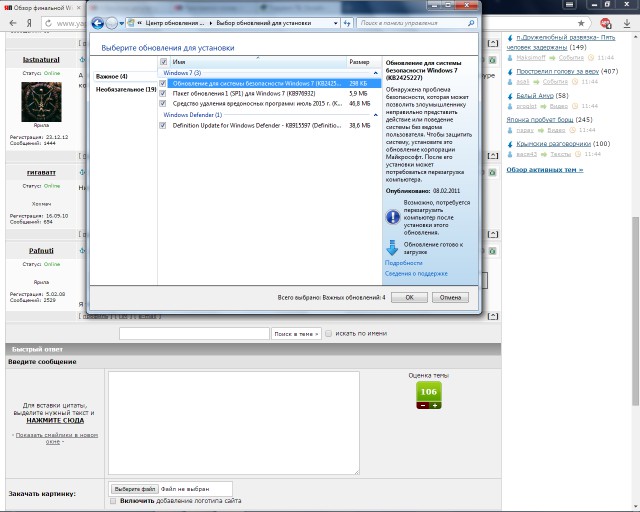The image size is (640, 512).
Task: Open 'Прострелил голову за веру' topic link
Action: [557, 71]
